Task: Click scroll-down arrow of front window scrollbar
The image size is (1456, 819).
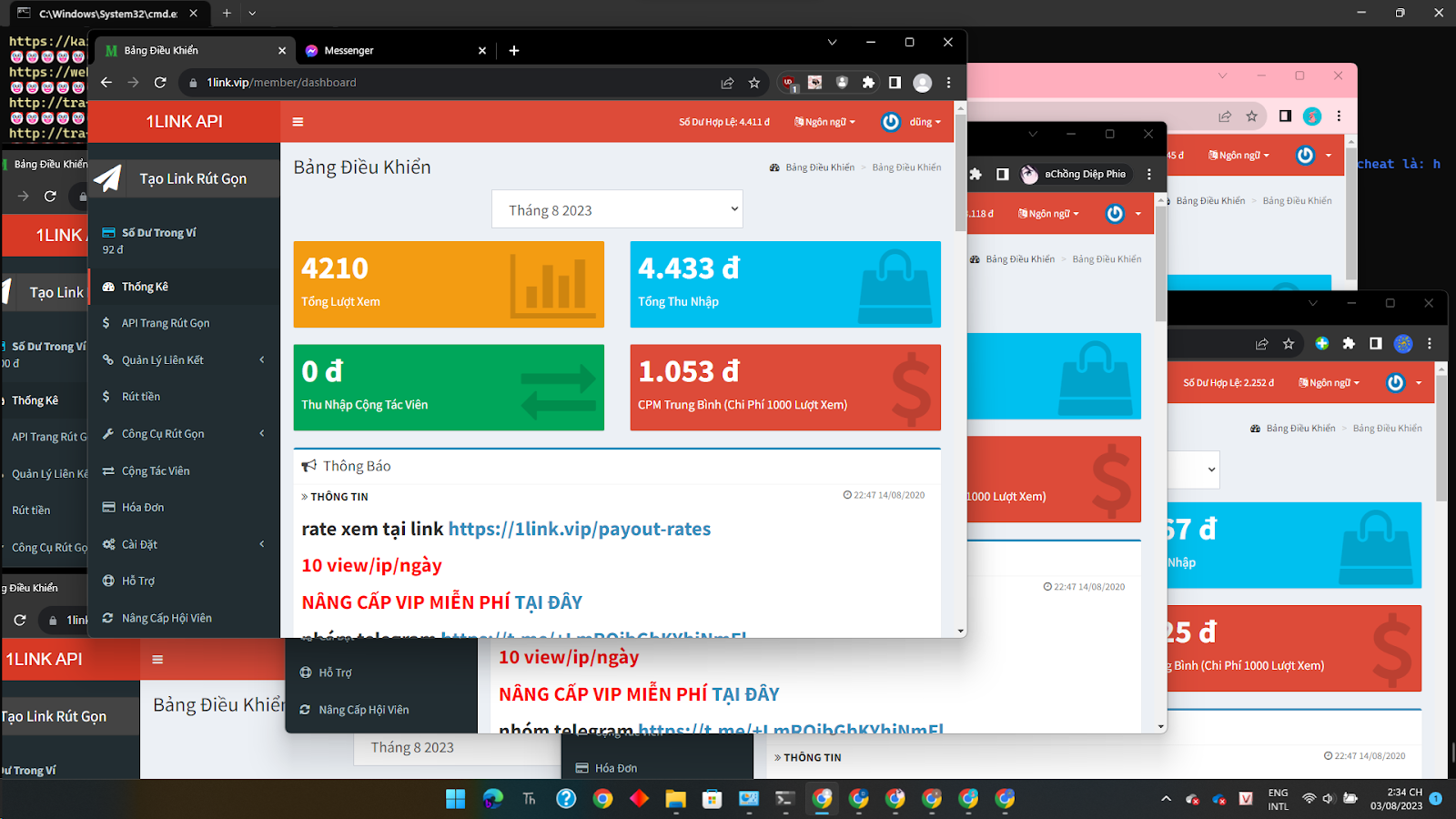Action: [x=960, y=631]
